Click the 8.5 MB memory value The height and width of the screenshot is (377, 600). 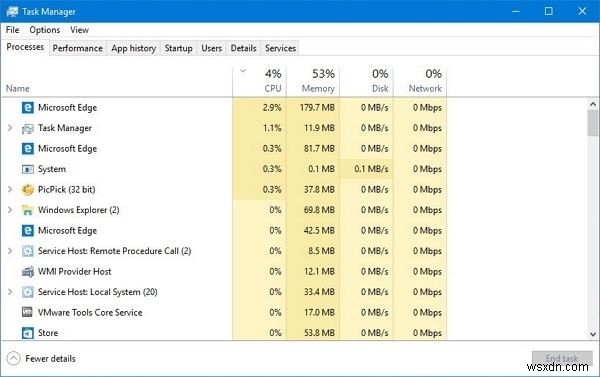point(321,251)
